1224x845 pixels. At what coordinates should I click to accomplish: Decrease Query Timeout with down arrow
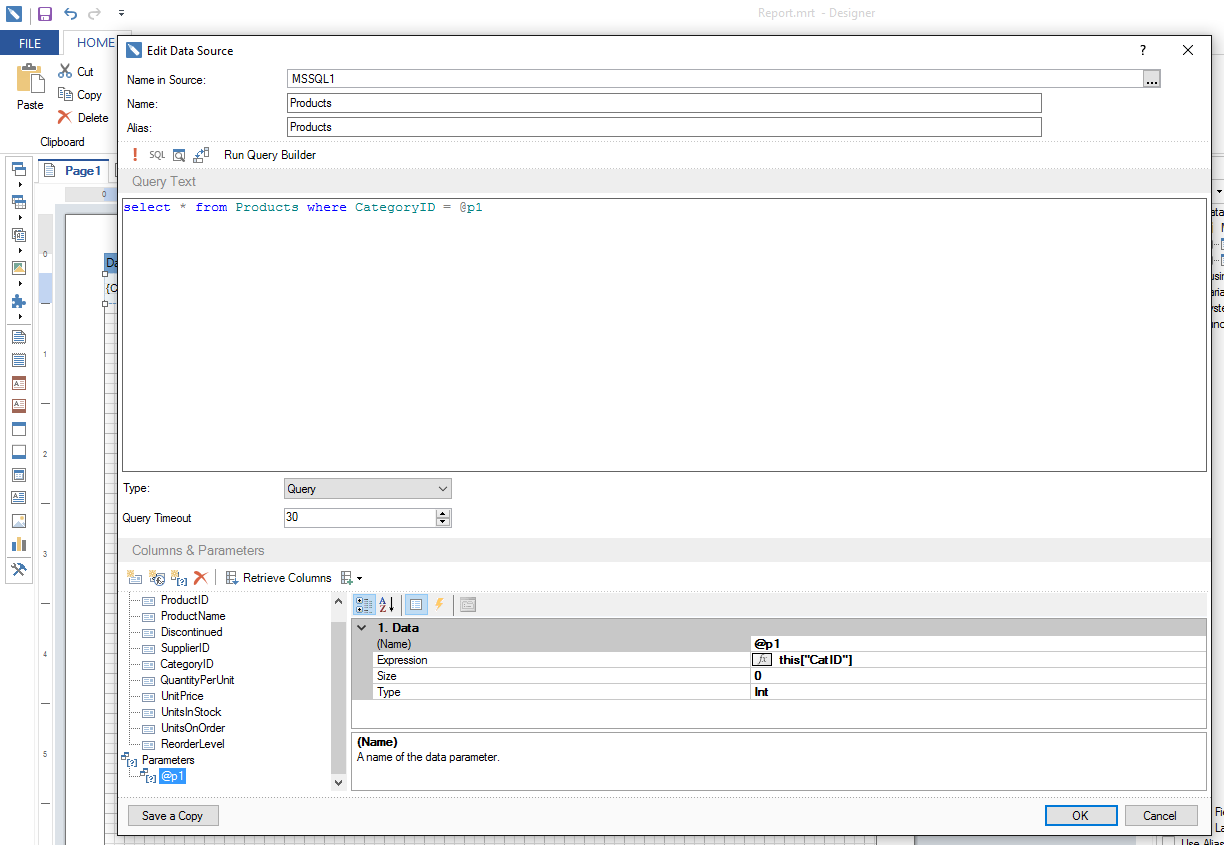[443, 522]
